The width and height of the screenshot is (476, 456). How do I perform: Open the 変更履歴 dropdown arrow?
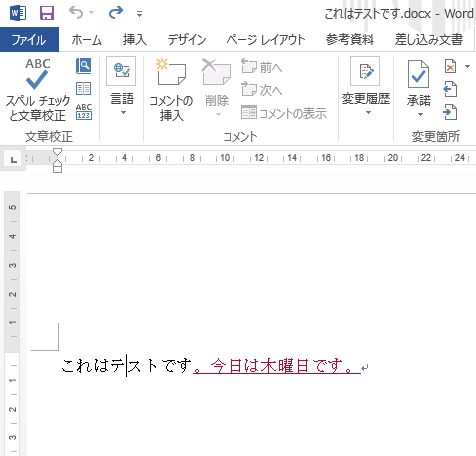pyautogui.click(x=368, y=113)
